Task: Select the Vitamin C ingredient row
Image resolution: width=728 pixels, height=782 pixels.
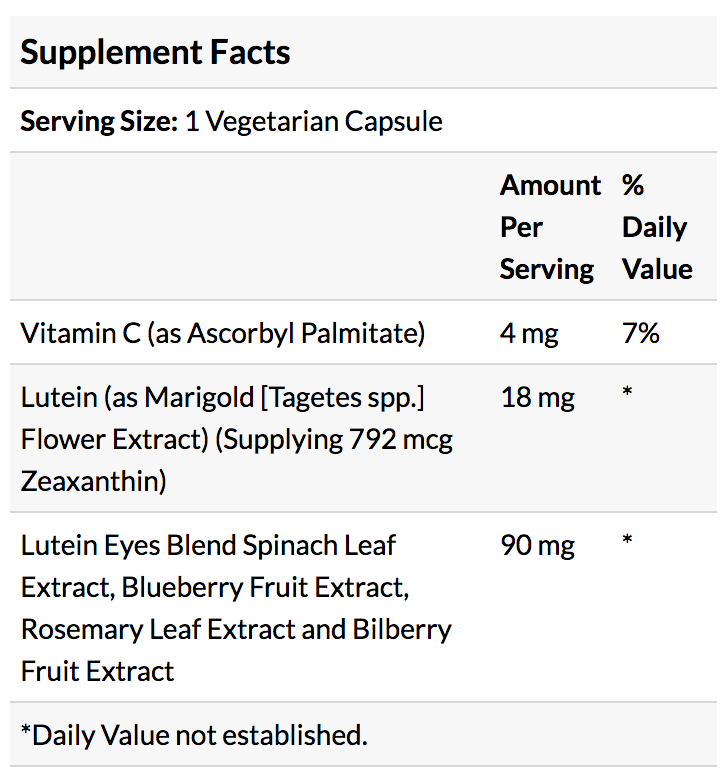Action: point(364,333)
